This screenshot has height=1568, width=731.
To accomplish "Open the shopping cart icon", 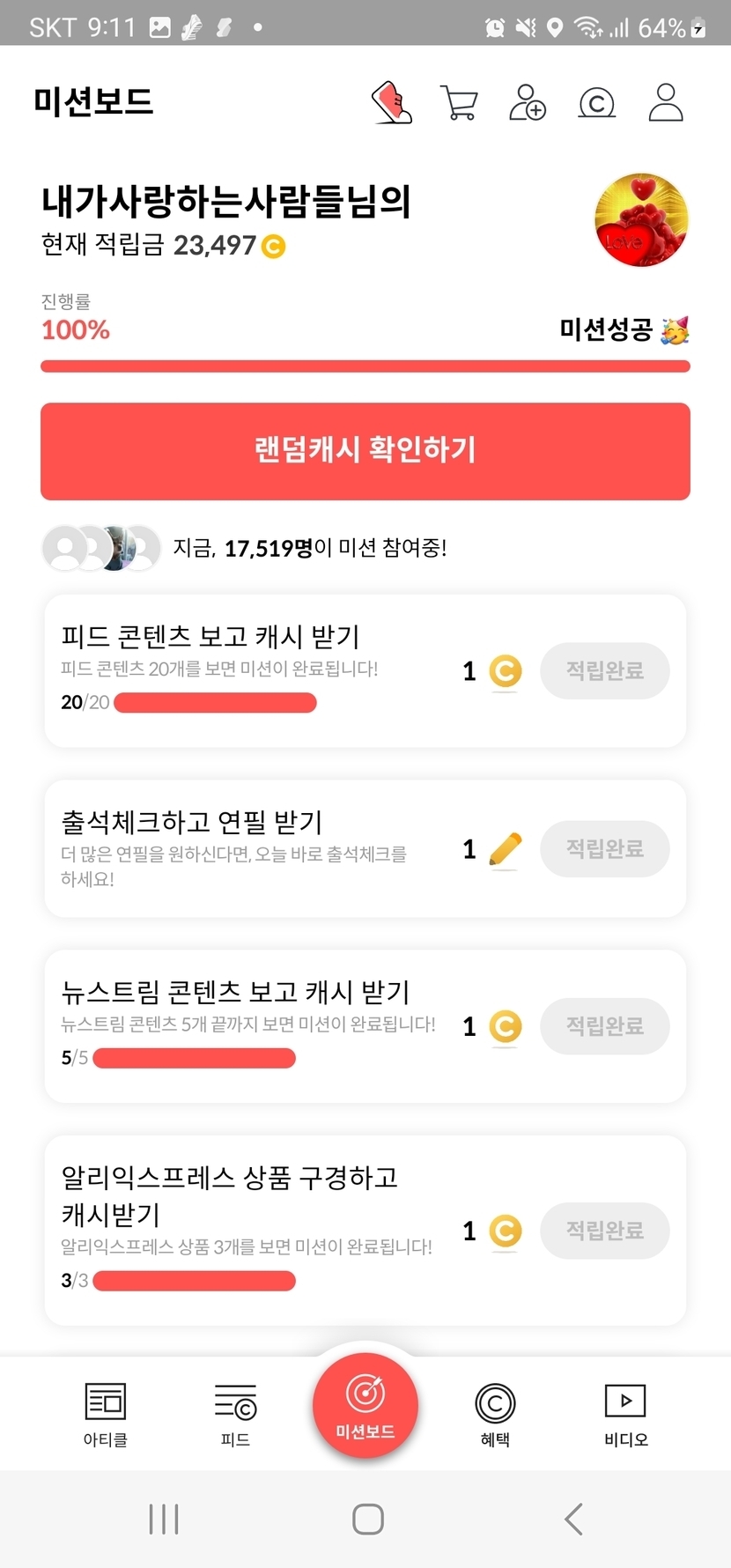I will [x=459, y=103].
